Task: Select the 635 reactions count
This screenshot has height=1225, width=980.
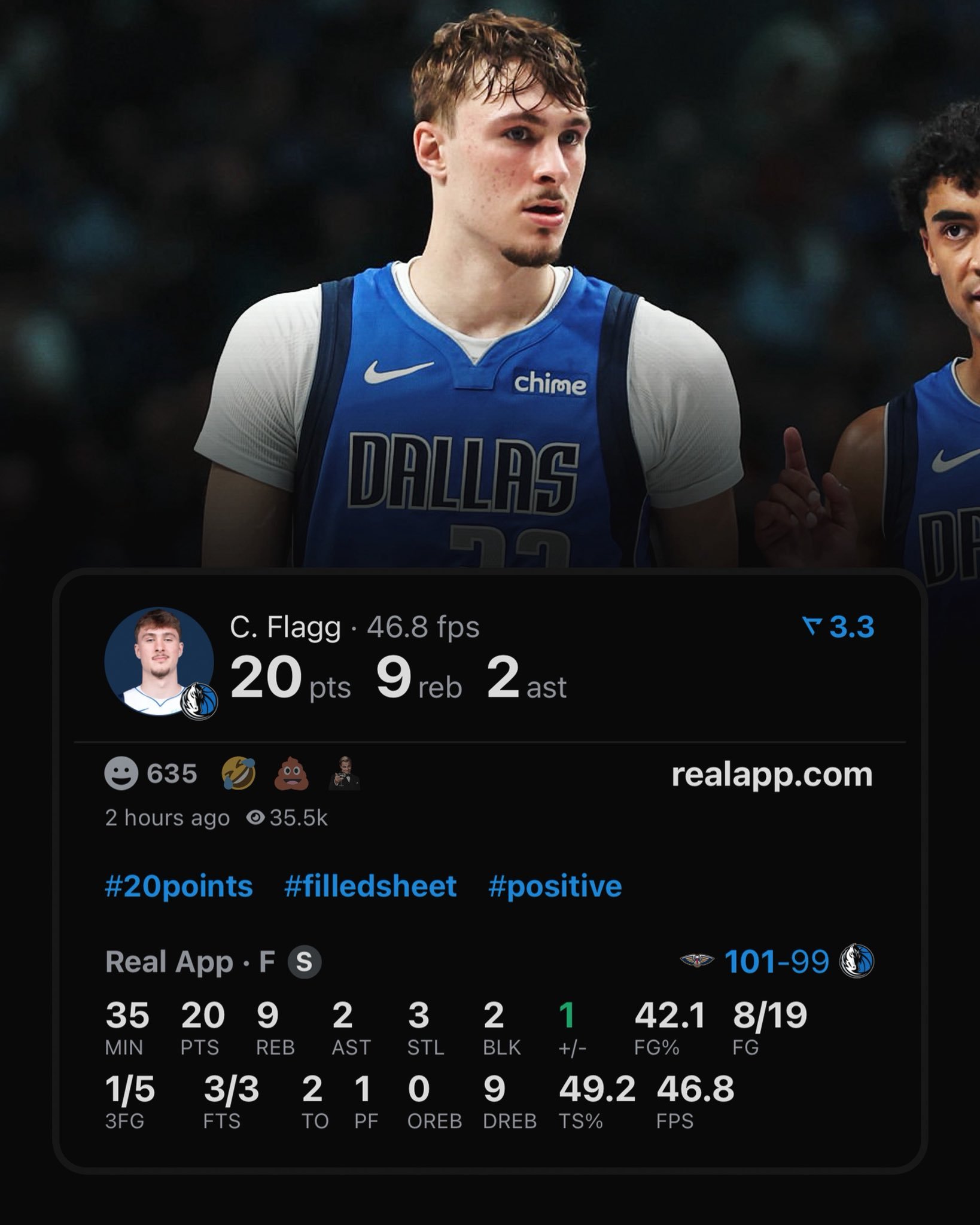Action: 172,774
